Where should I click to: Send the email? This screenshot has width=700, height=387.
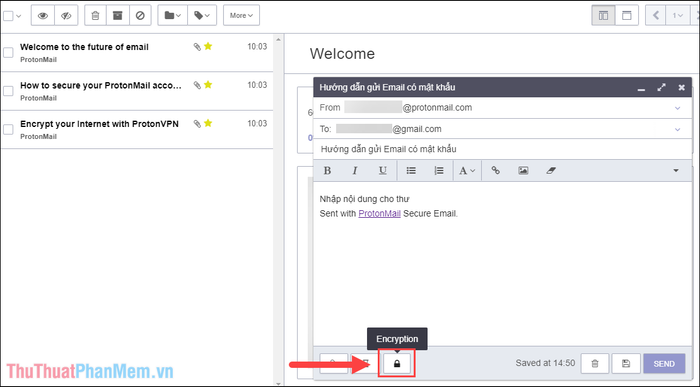(664, 363)
